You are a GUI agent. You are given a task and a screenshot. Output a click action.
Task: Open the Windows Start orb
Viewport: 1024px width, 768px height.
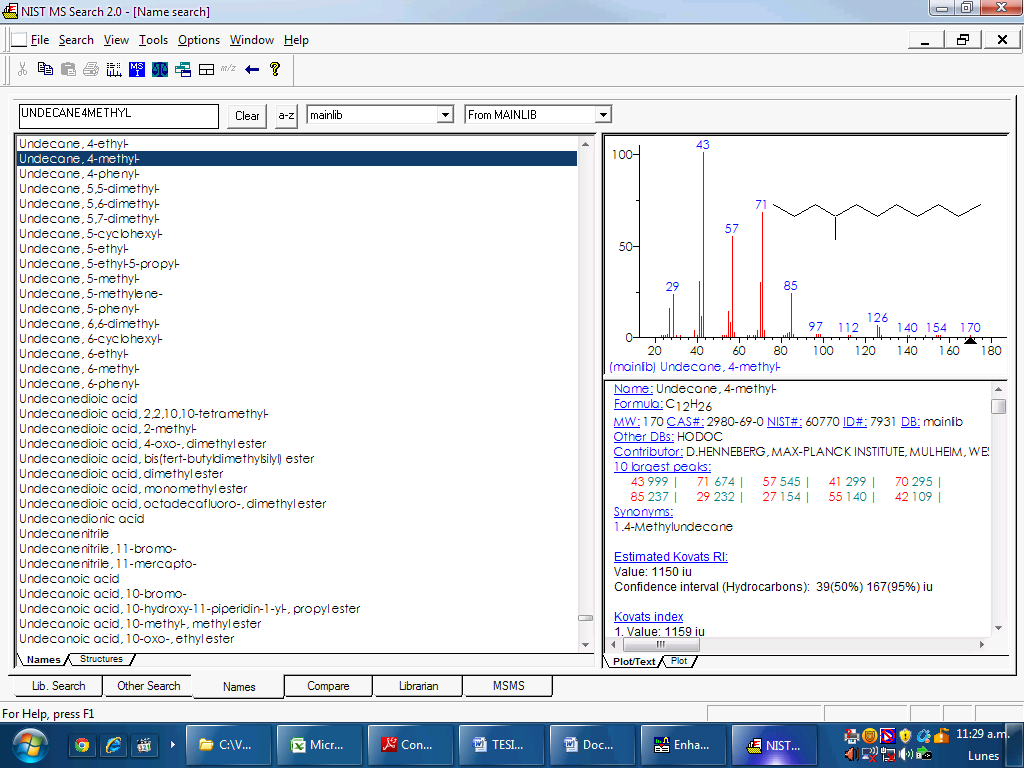pos(30,746)
